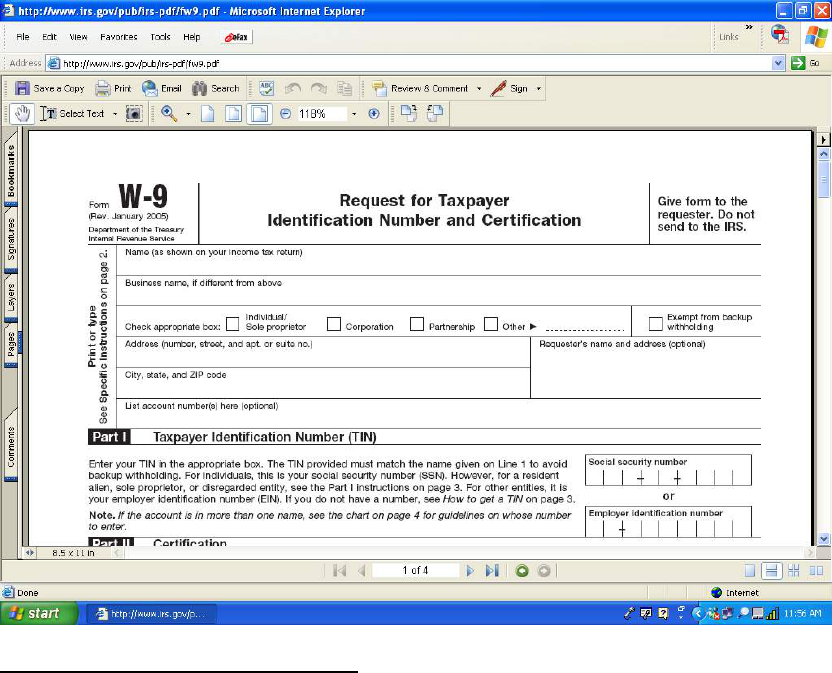The height and width of the screenshot is (673, 832).
Task: Set Fit Width page view
Action: [259, 114]
